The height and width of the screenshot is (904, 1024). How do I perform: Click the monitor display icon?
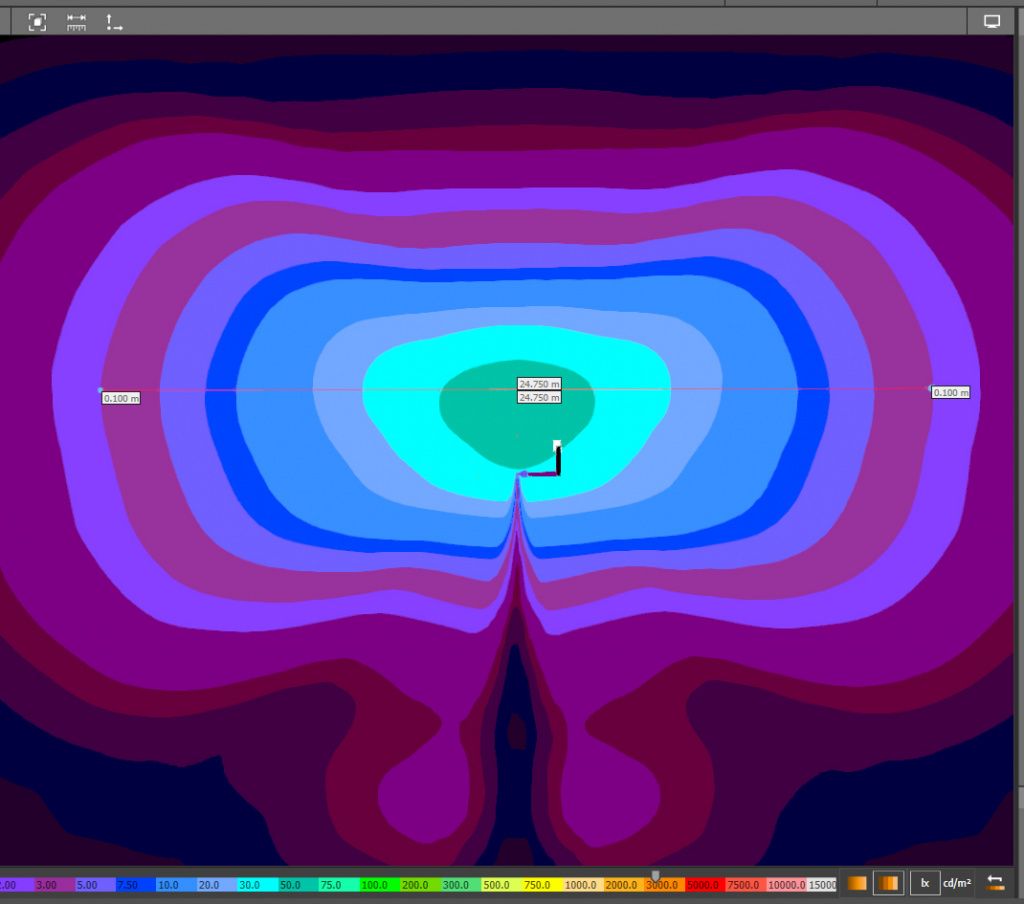(x=992, y=22)
